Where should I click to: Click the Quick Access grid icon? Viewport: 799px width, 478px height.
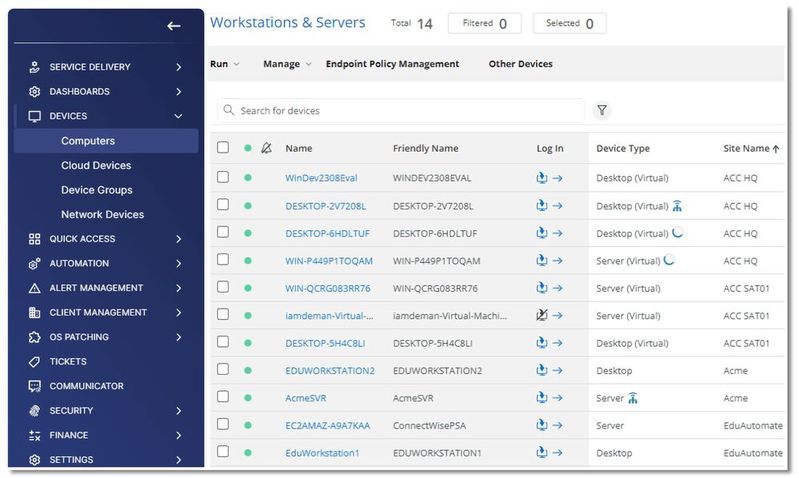(34, 239)
